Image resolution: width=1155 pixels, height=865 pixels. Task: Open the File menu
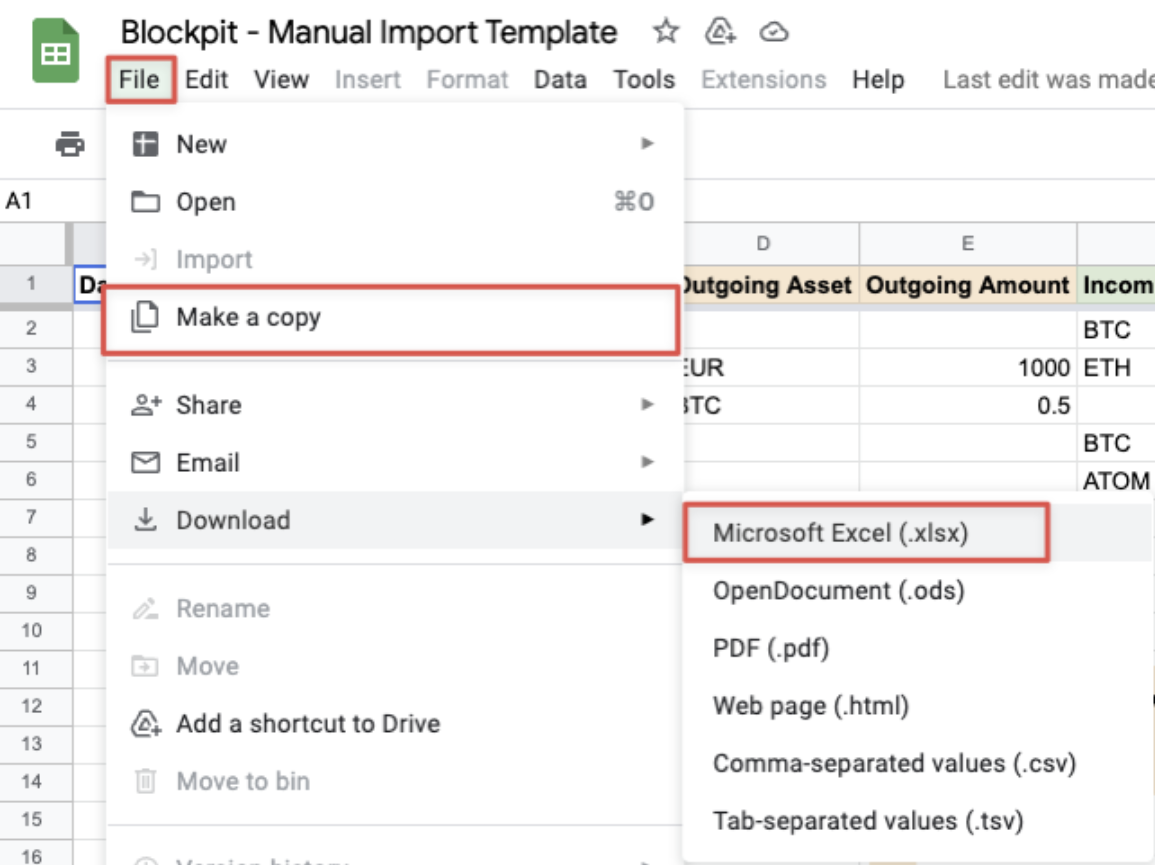point(139,79)
